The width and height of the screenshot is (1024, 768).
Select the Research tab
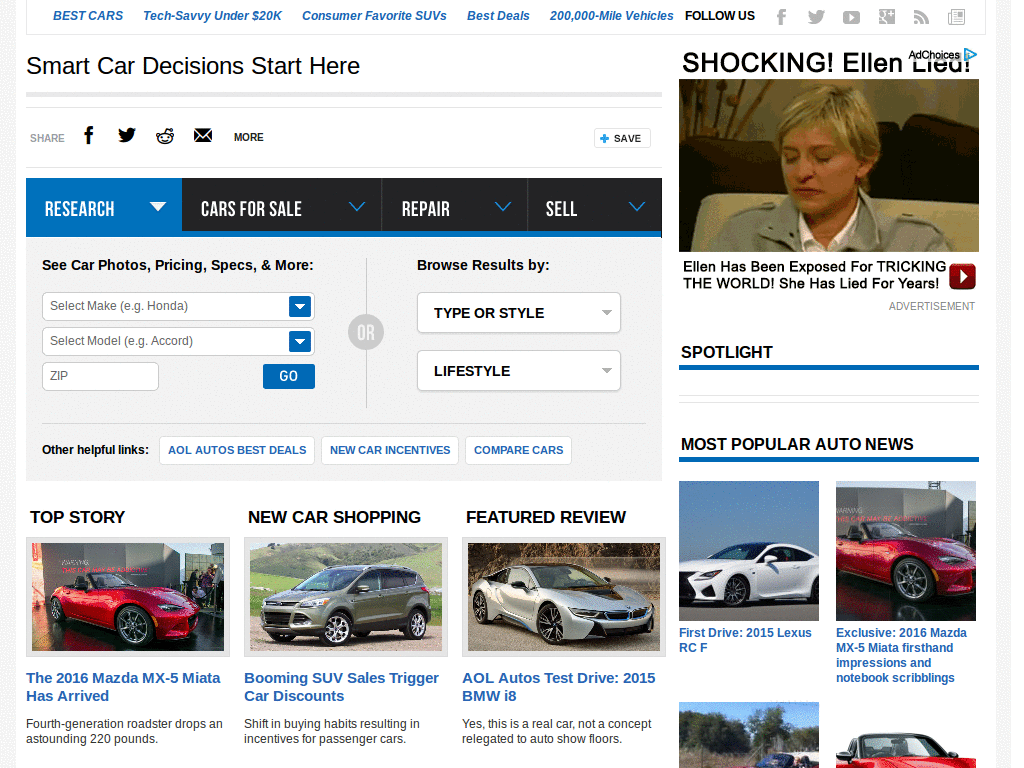pyautogui.click(x=104, y=208)
